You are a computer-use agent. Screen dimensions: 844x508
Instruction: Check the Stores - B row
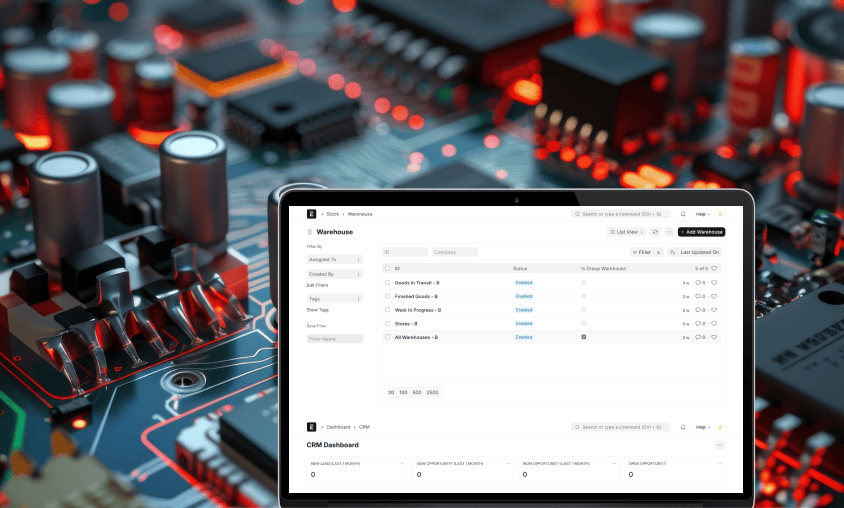[388, 323]
